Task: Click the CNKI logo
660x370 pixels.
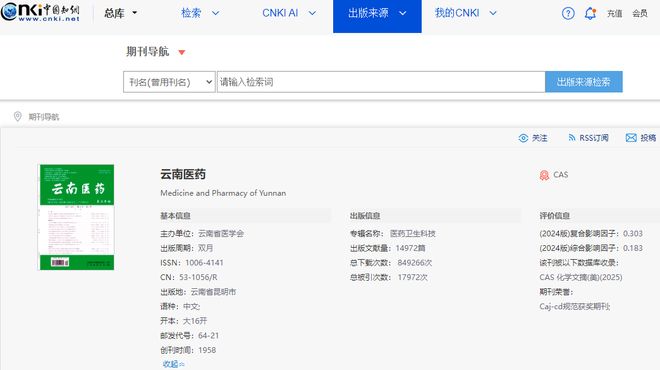Action: click(40, 12)
